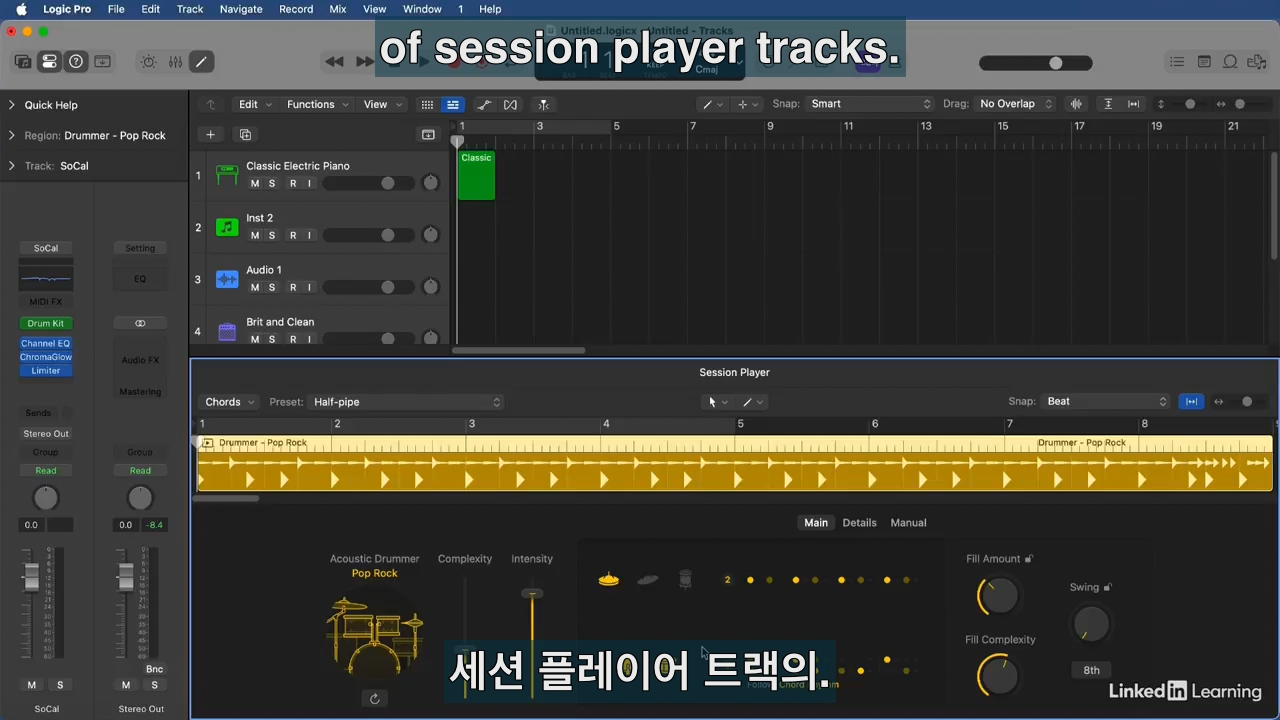
Task: Toggle the list view button
Action: pos(453,104)
